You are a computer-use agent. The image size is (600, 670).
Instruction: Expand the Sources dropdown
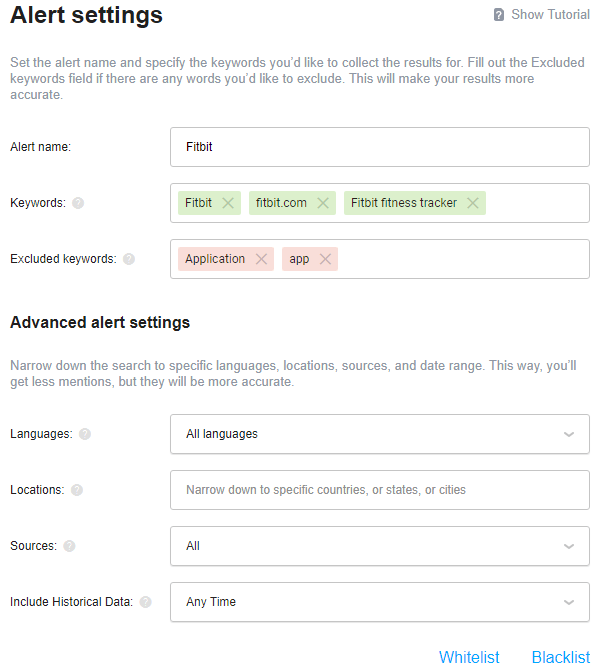click(x=379, y=546)
